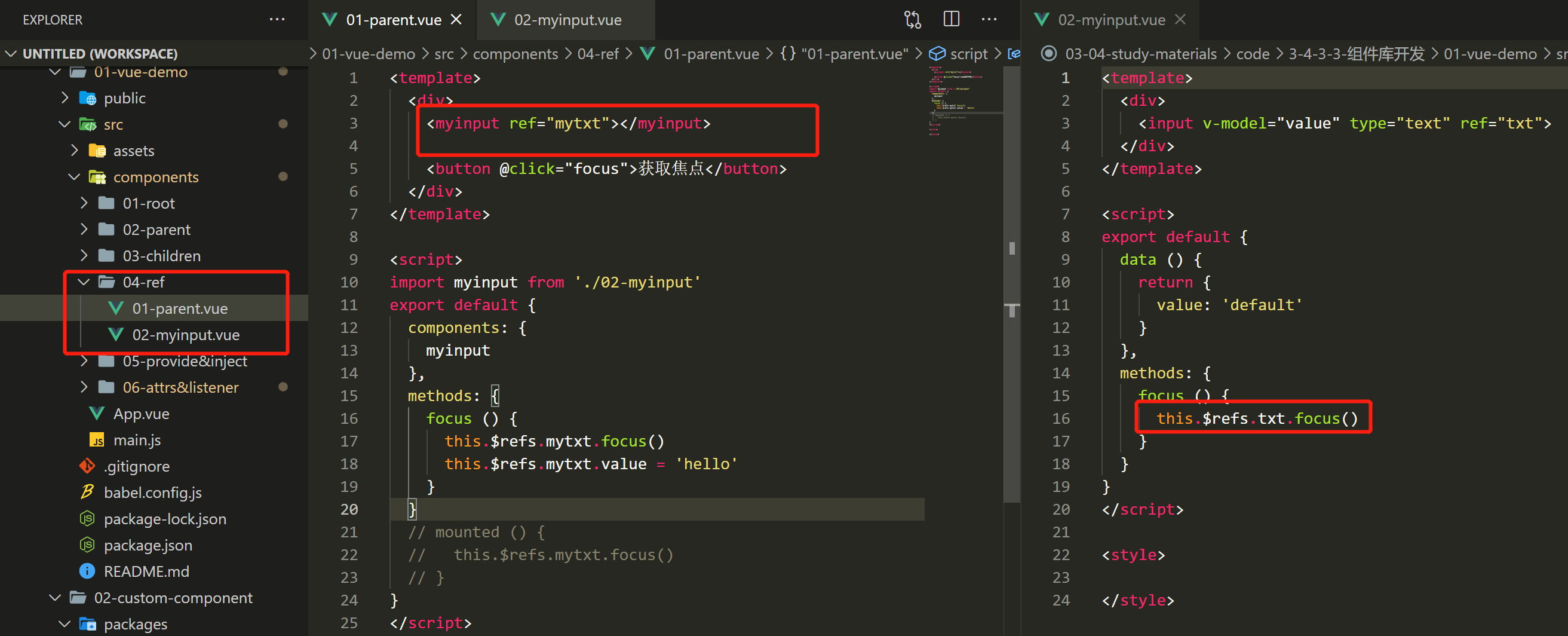Expand the assets folder
This screenshot has height=636, width=1568.
coord(74,151)
